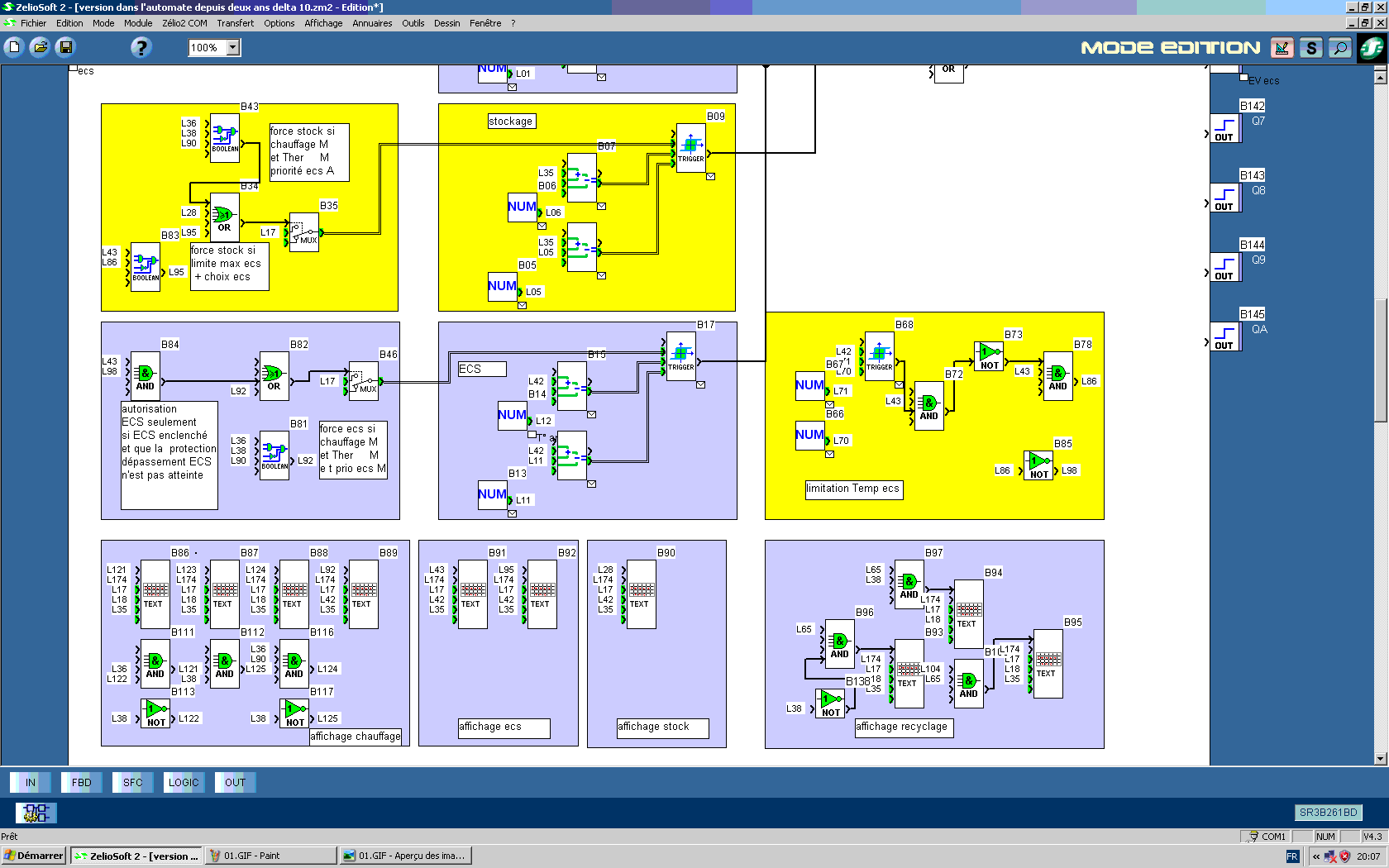This screenshot has width=1389, height=868.
Task: Click the 'affichage chauffage' comment label
Action: pyautogui.click(x=356, y=737)
